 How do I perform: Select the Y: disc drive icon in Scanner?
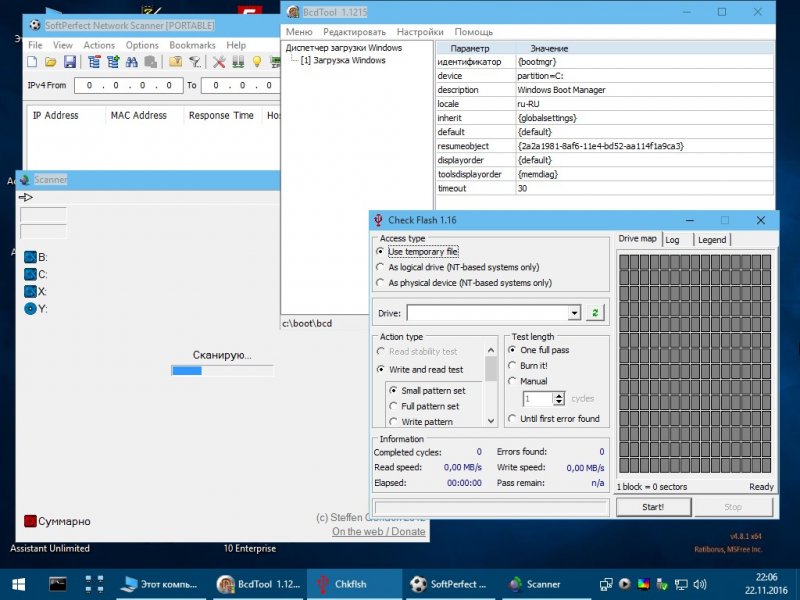[x=30, y=309]
